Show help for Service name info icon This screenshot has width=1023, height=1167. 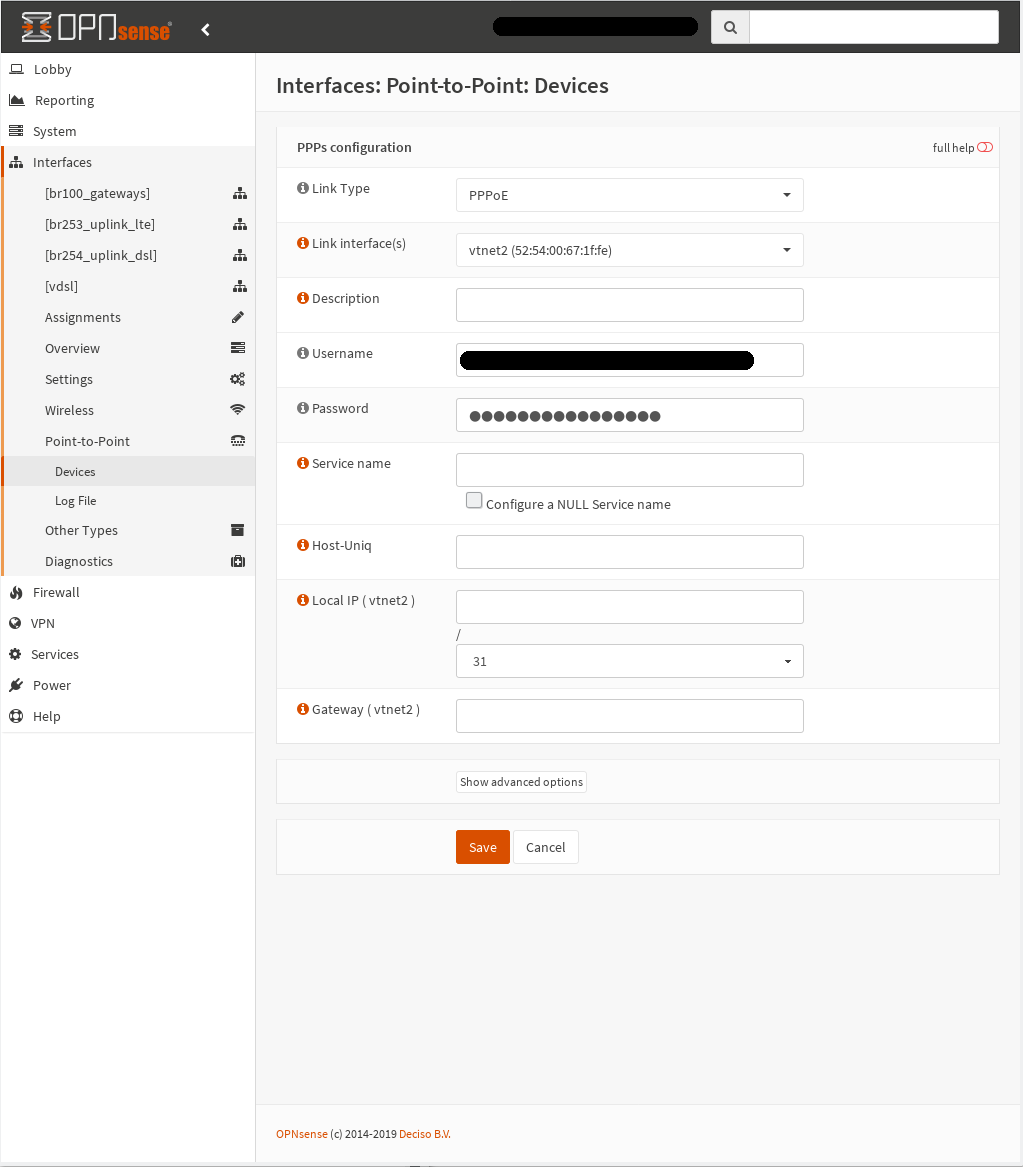coord(303,463)
